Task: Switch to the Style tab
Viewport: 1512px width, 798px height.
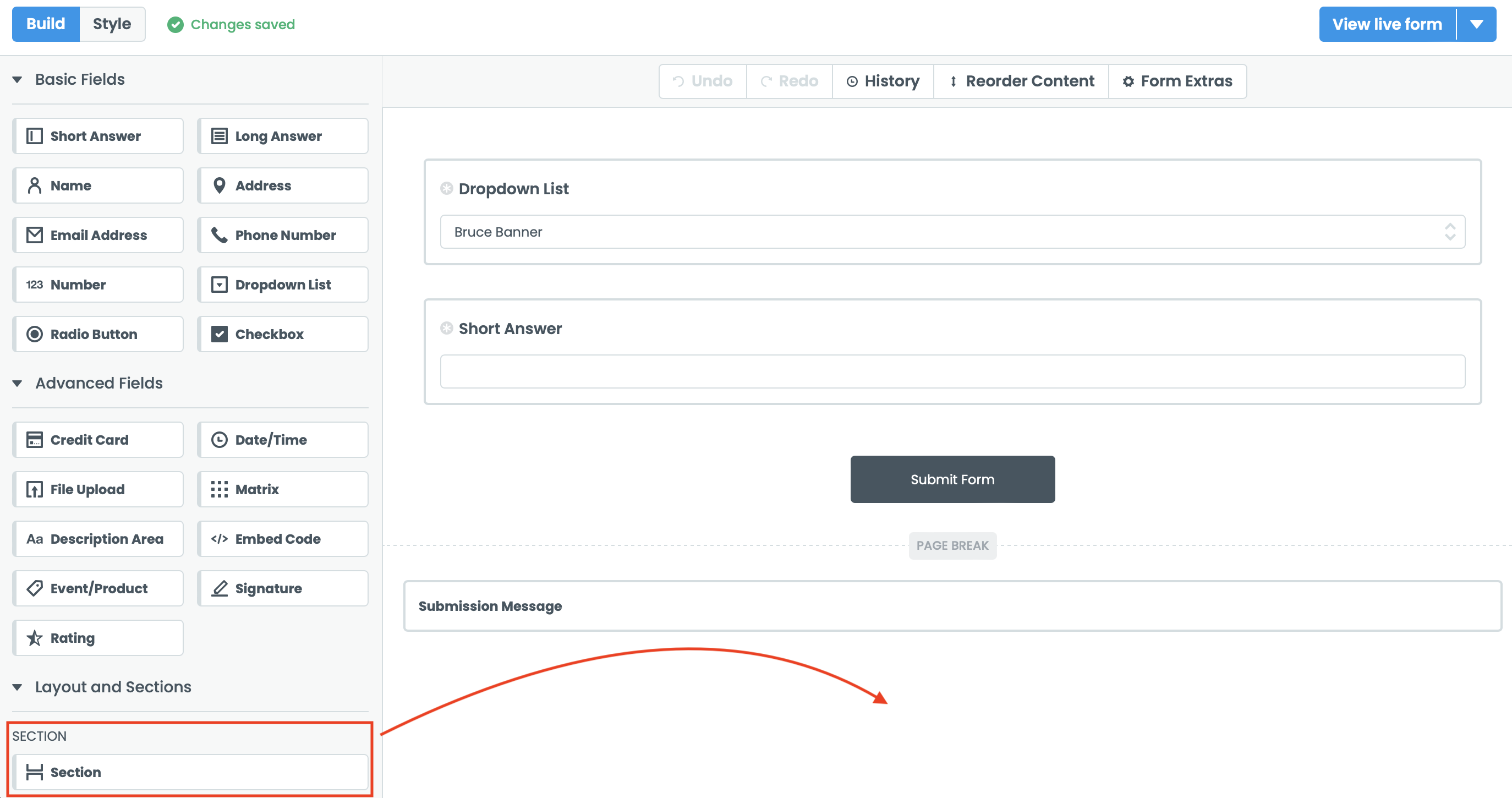Action: 112,24
